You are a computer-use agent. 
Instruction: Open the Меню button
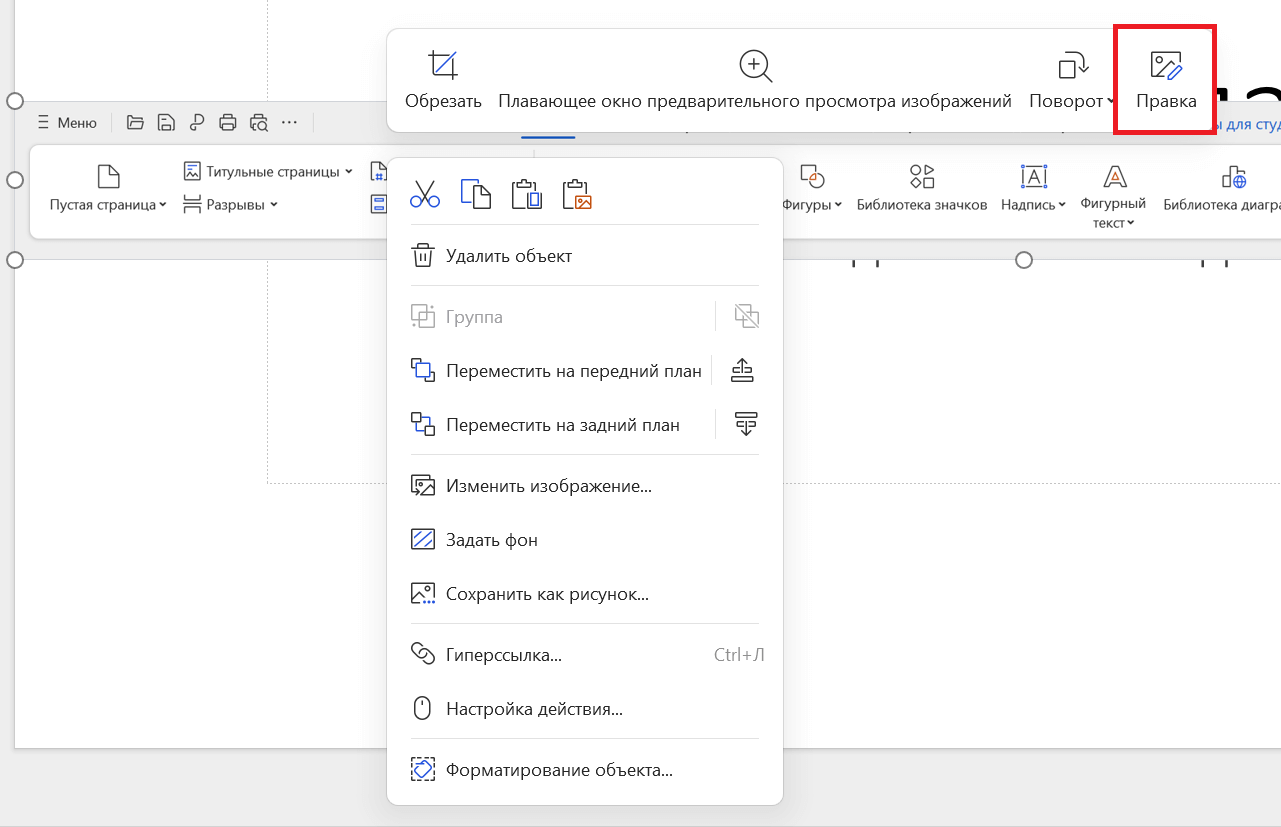point(66,121)
